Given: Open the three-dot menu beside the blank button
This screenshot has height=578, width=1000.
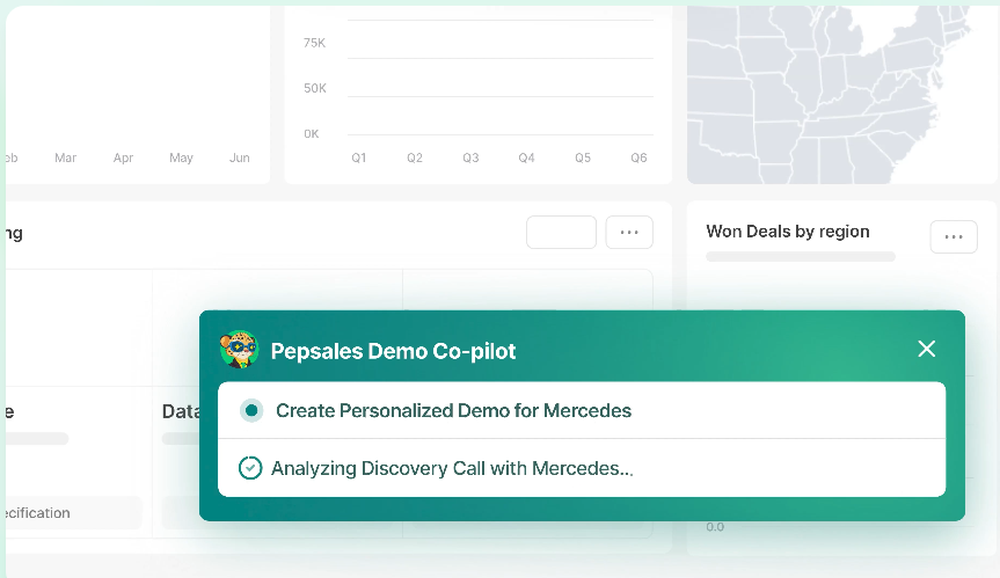Looking at the screenshot, I should point(629,232).
